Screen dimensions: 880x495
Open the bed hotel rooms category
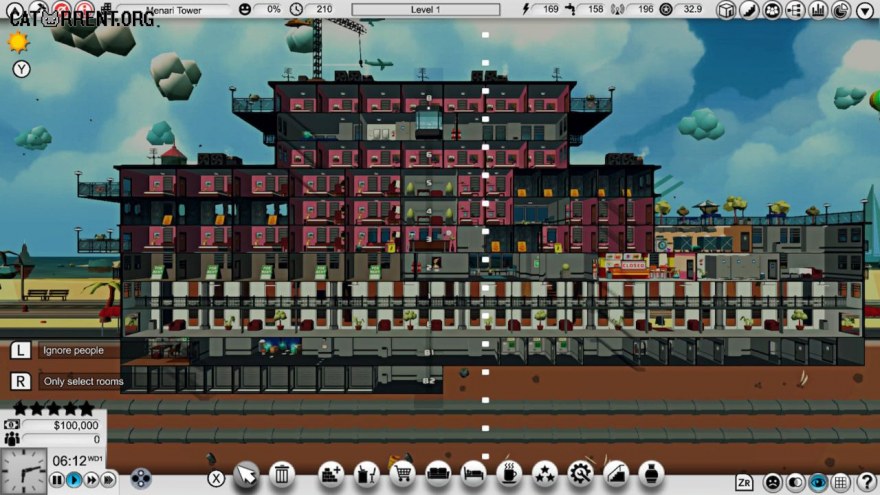pos(474,475)
